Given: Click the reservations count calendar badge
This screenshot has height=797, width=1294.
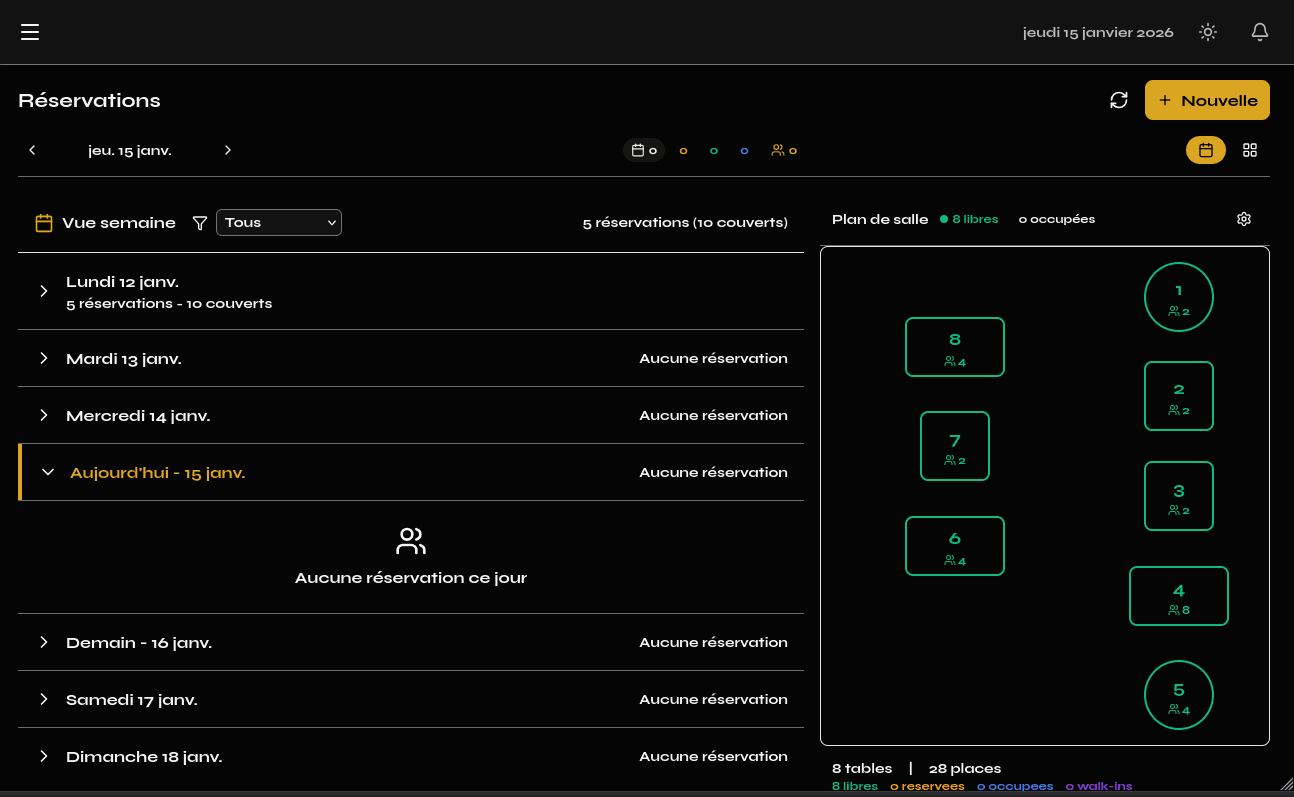Looking at the screenshot, I should (644, 150).
